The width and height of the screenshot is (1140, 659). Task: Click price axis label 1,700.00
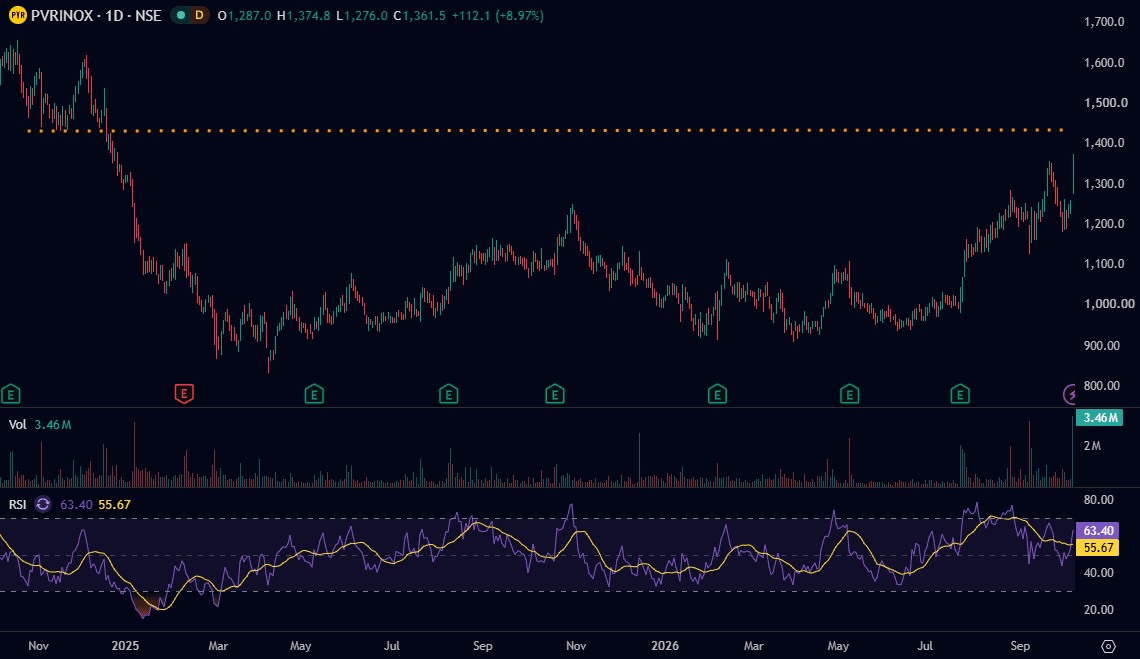(x=1104, y=22)
